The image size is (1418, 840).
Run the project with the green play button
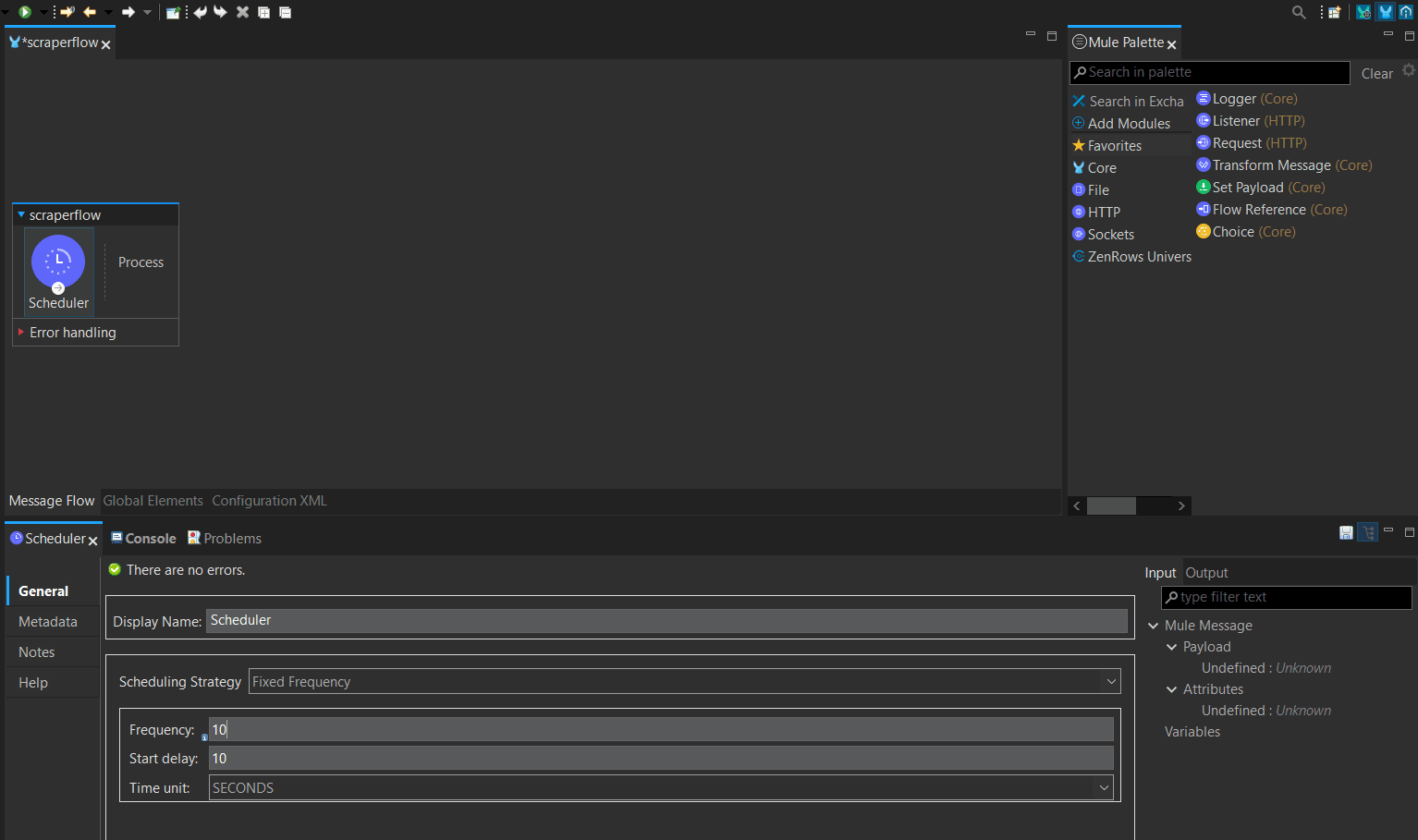coord(25,12)
